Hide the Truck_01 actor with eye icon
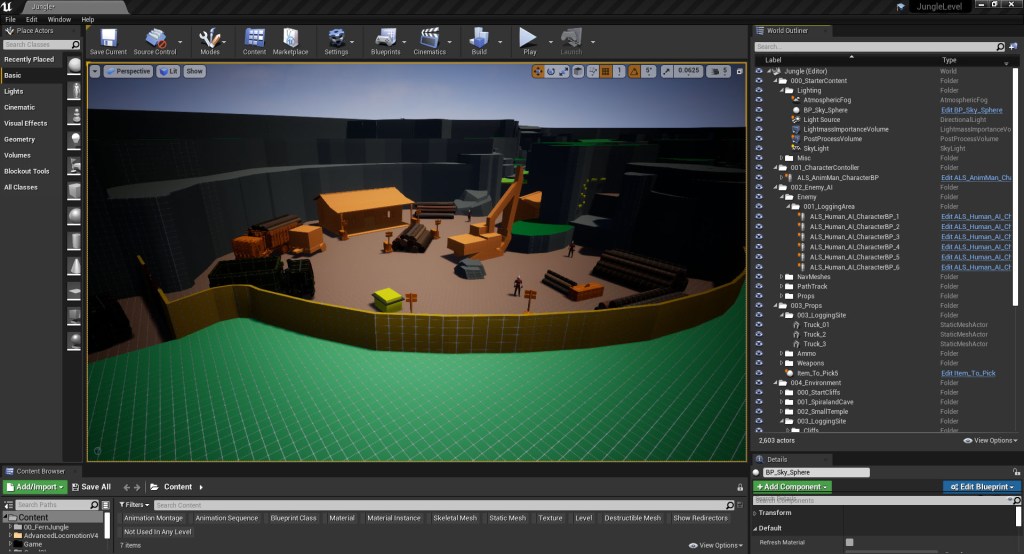The image size is (1024, 554). [x=758, y=325]
